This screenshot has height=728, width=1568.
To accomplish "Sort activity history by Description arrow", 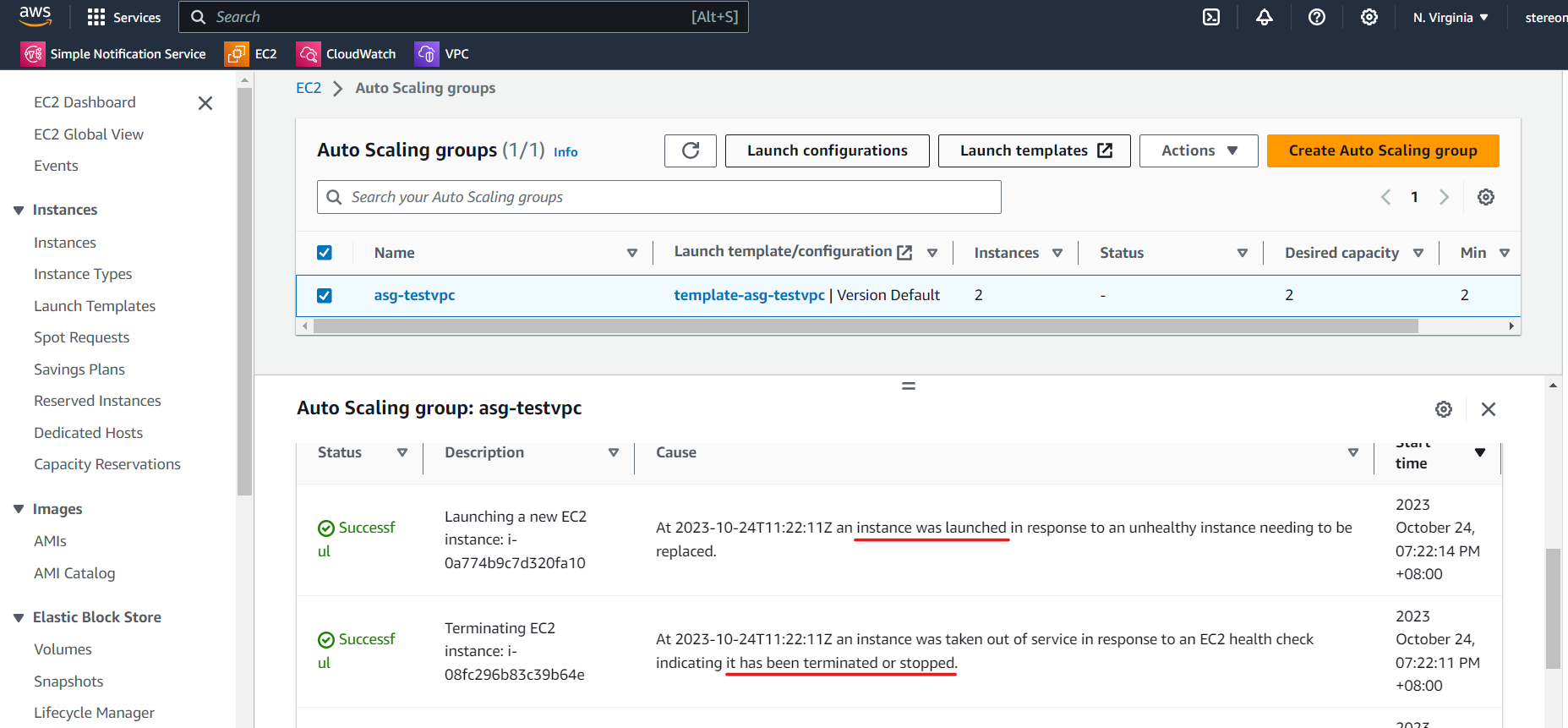I will click(x=614, y=452).
